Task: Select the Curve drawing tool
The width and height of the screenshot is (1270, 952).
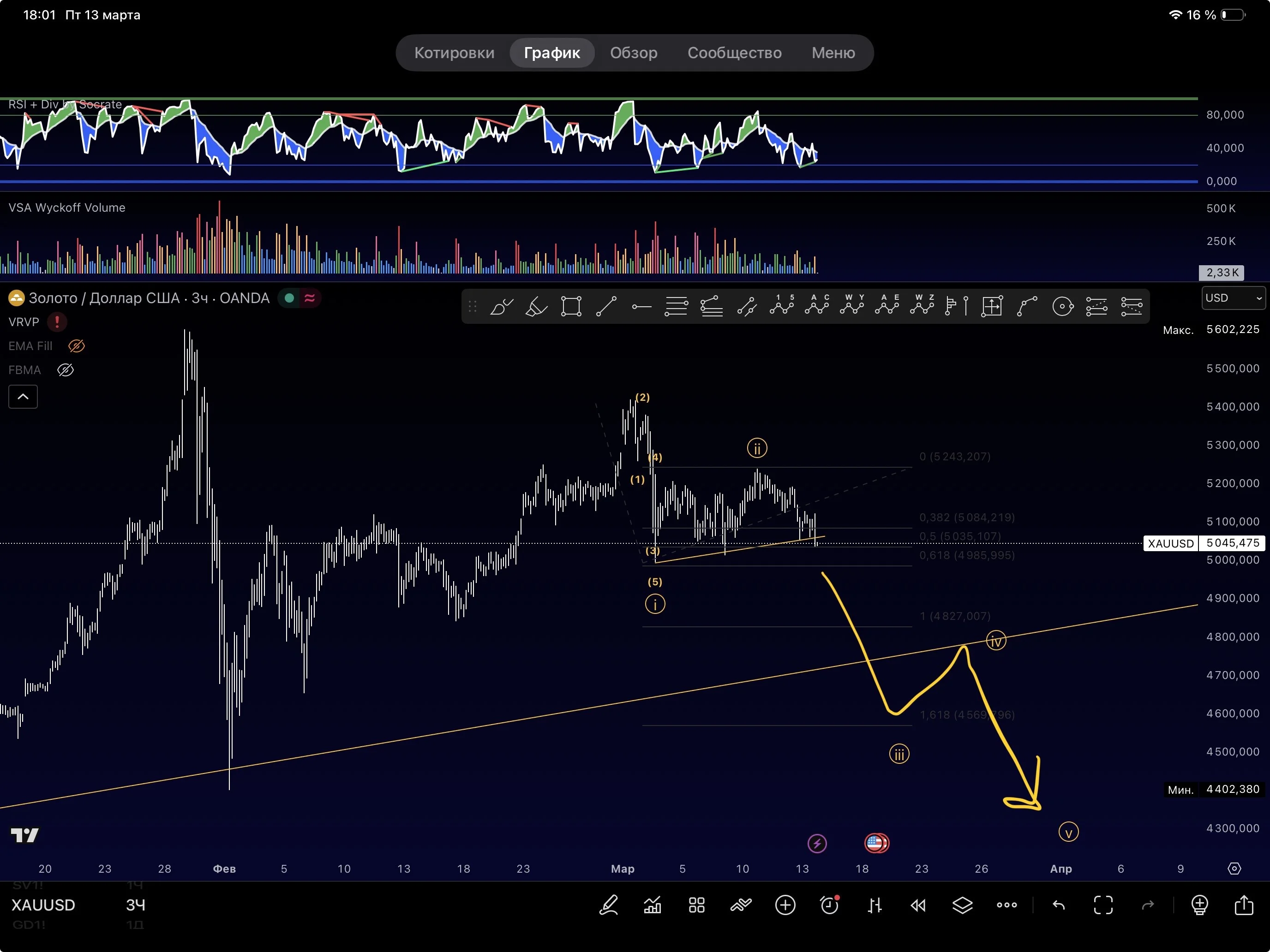Action: coord(1027,306)
